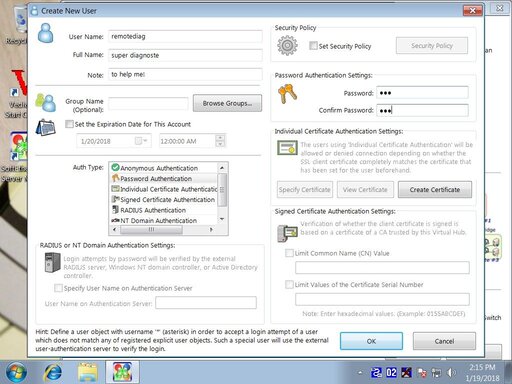512x384 pixels.
Task: Check Limit Values of the Certificate Serial Number
Action: tap(289, 284)
